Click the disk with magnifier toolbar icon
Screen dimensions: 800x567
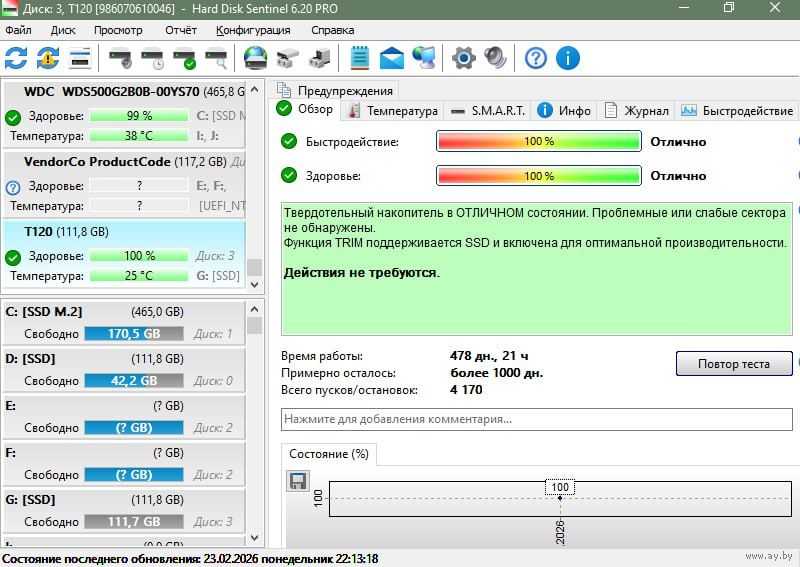[x=216, y=58]
